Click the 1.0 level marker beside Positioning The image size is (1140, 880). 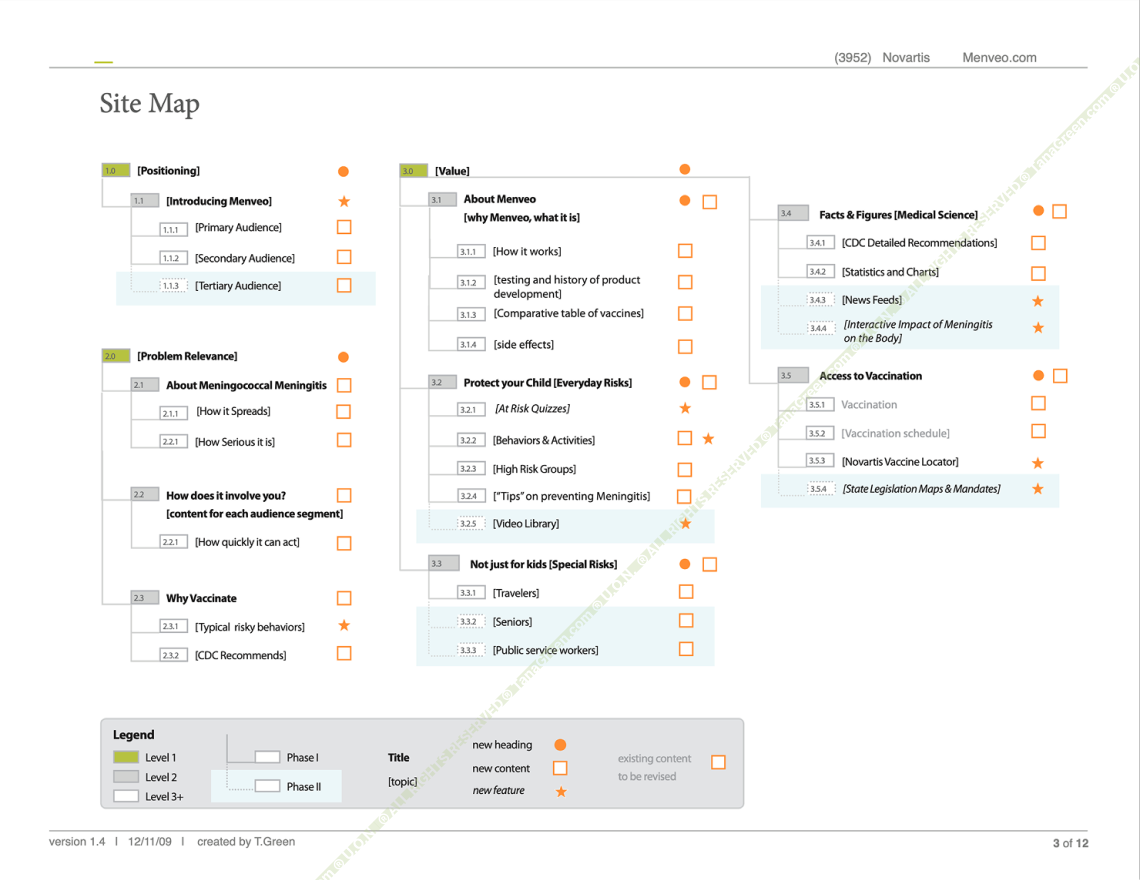(116, 170)
